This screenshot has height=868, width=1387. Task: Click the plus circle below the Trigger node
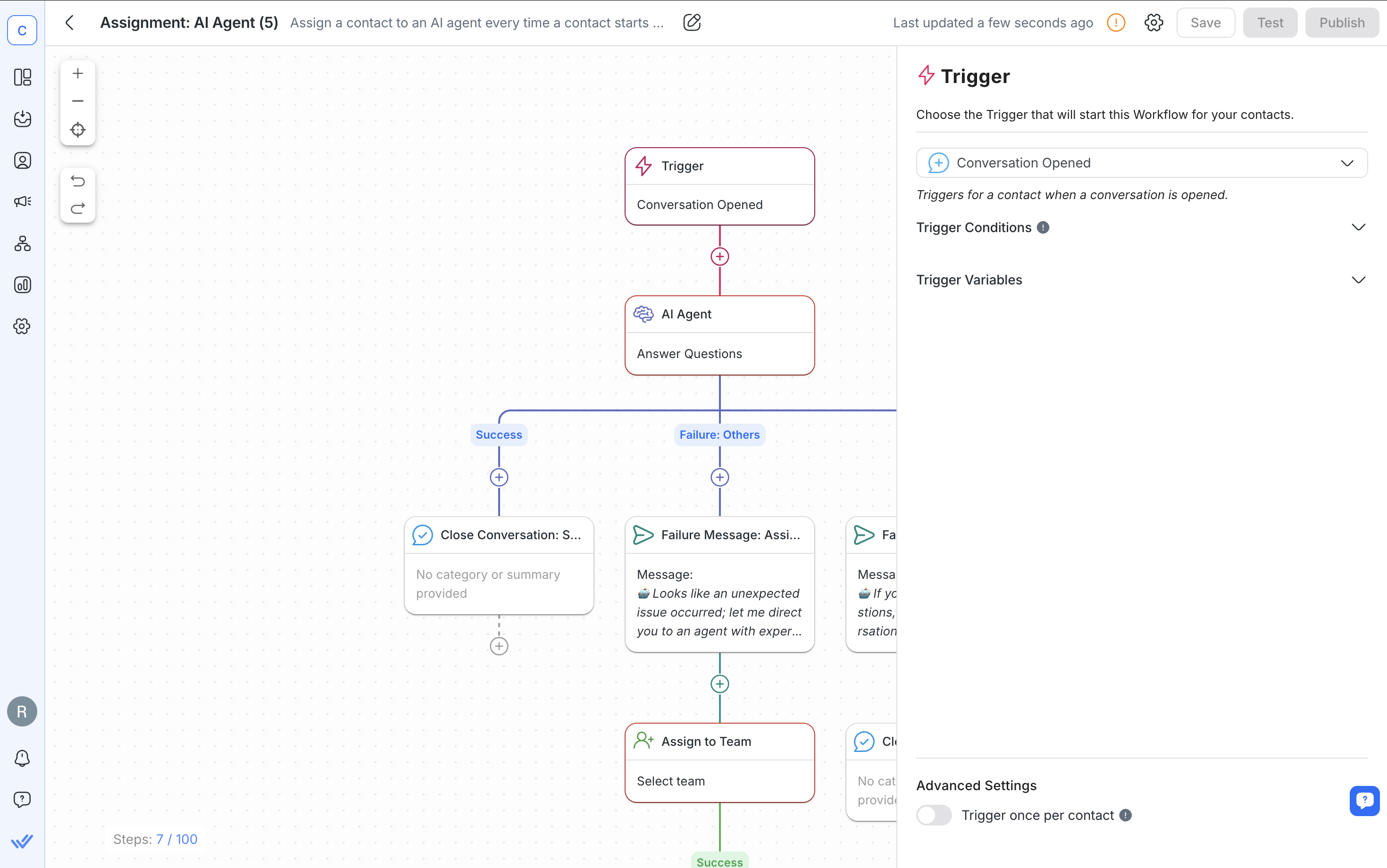tap(719, 257)
